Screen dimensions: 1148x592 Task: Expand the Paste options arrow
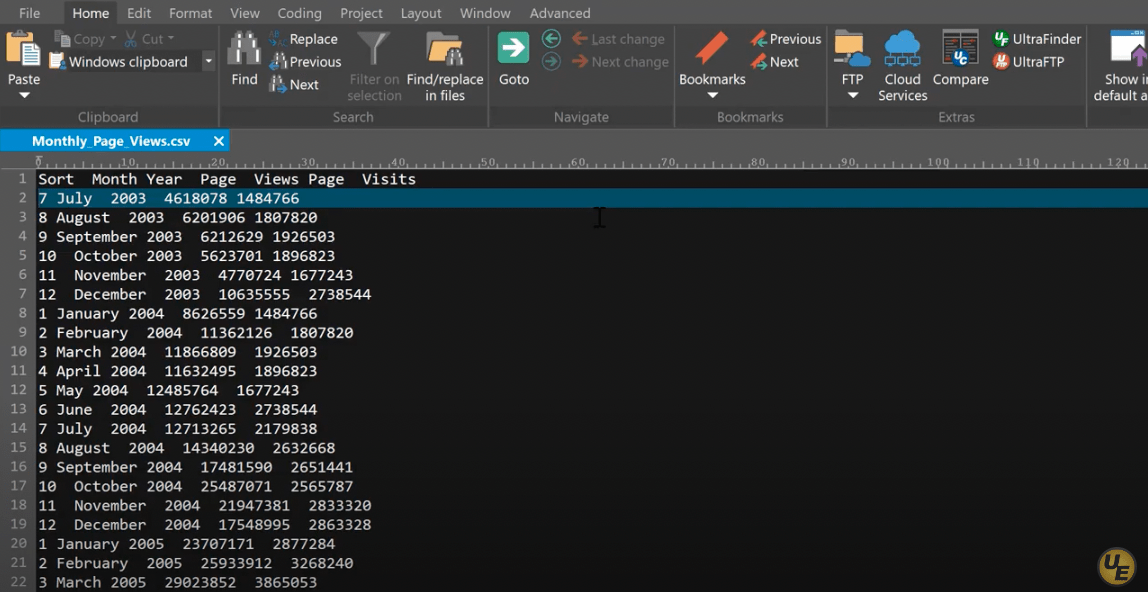24,96
